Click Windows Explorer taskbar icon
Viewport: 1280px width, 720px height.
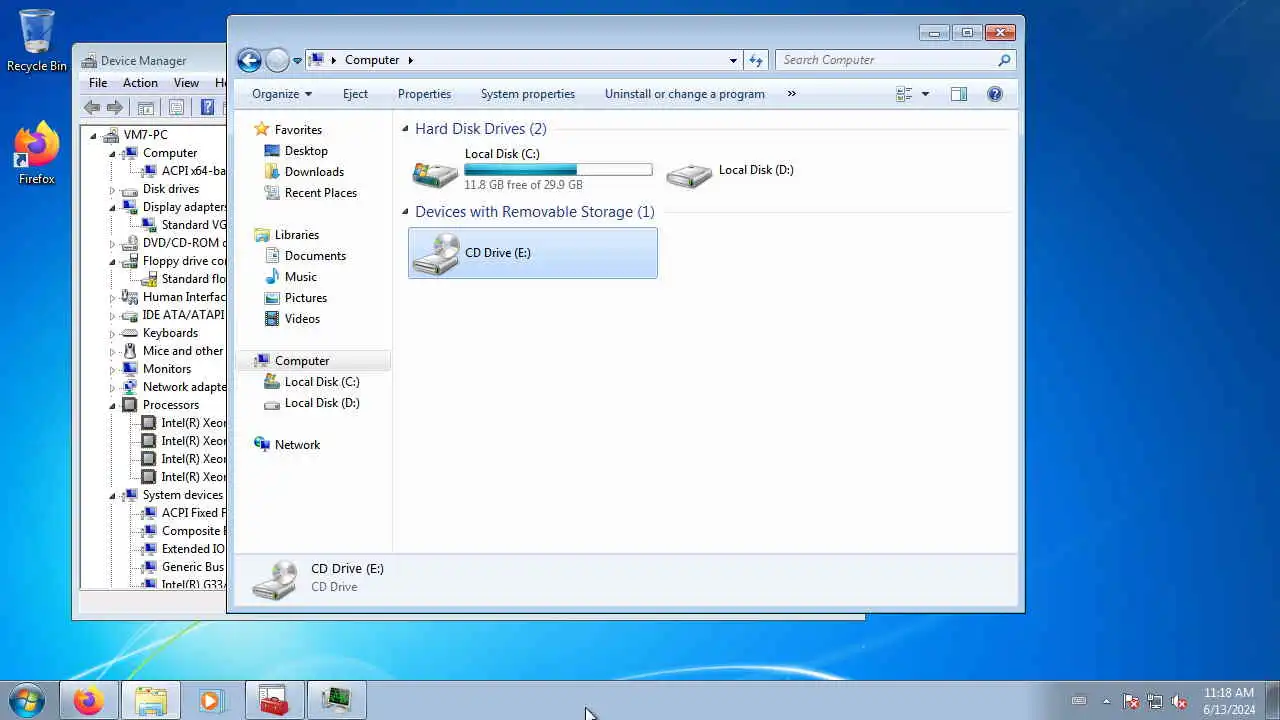coord(151,701)
